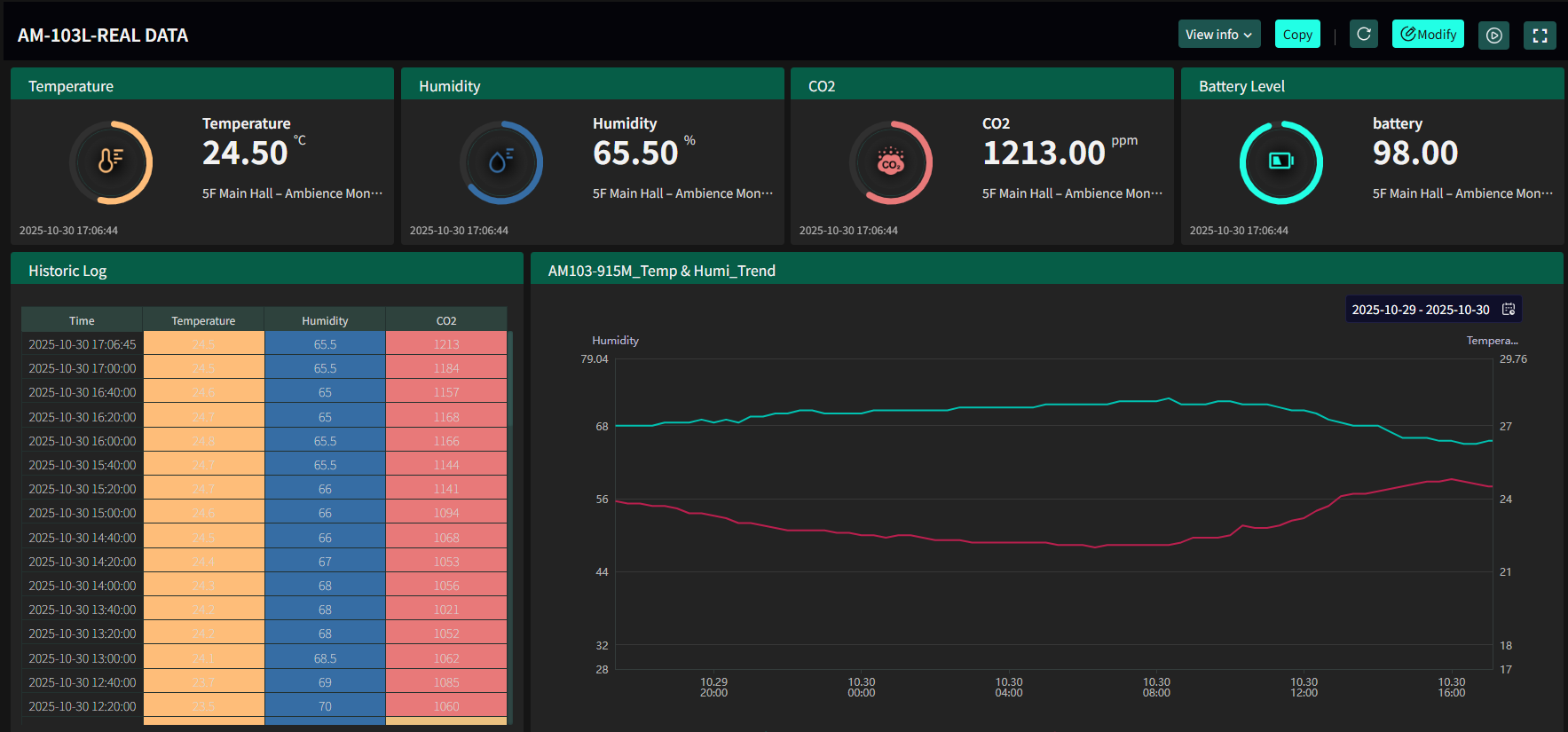This screenshot has height=732, width=1568.
Task: Enter fullscreen mode via expand icon
Action: pos(1540,35)
